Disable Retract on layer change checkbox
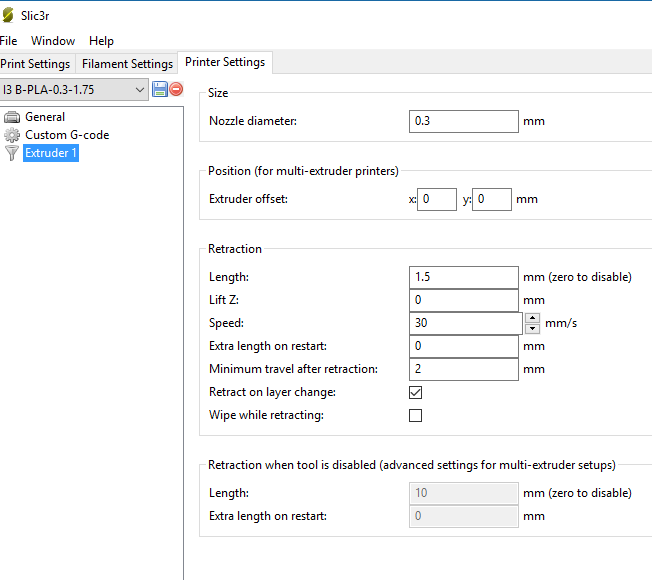 (416, 392)
